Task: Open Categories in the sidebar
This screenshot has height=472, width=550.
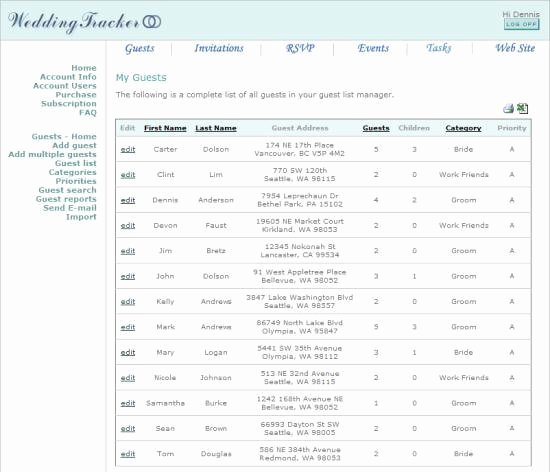Action: 72,172
